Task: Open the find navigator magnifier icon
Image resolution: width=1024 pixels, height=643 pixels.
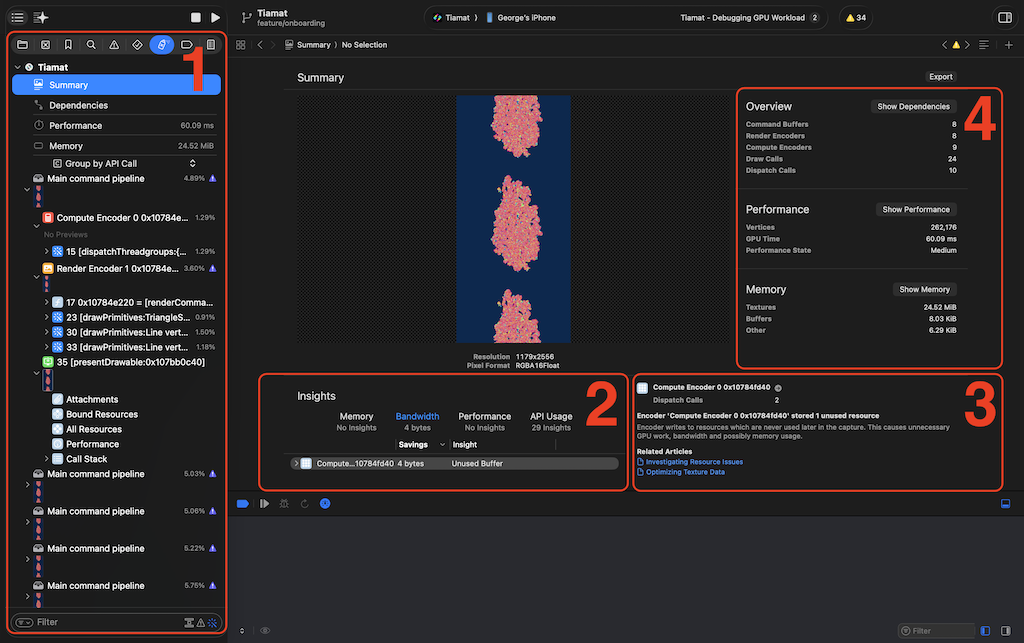Action: pos(91,45)
